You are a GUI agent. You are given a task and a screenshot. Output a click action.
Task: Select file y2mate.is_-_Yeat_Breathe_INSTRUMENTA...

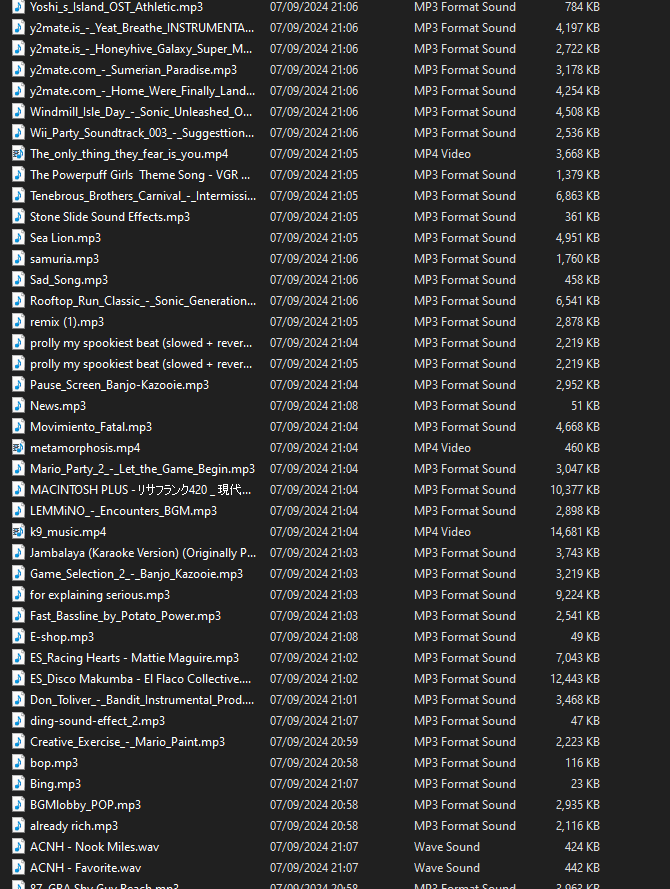(x=142, y=28)
